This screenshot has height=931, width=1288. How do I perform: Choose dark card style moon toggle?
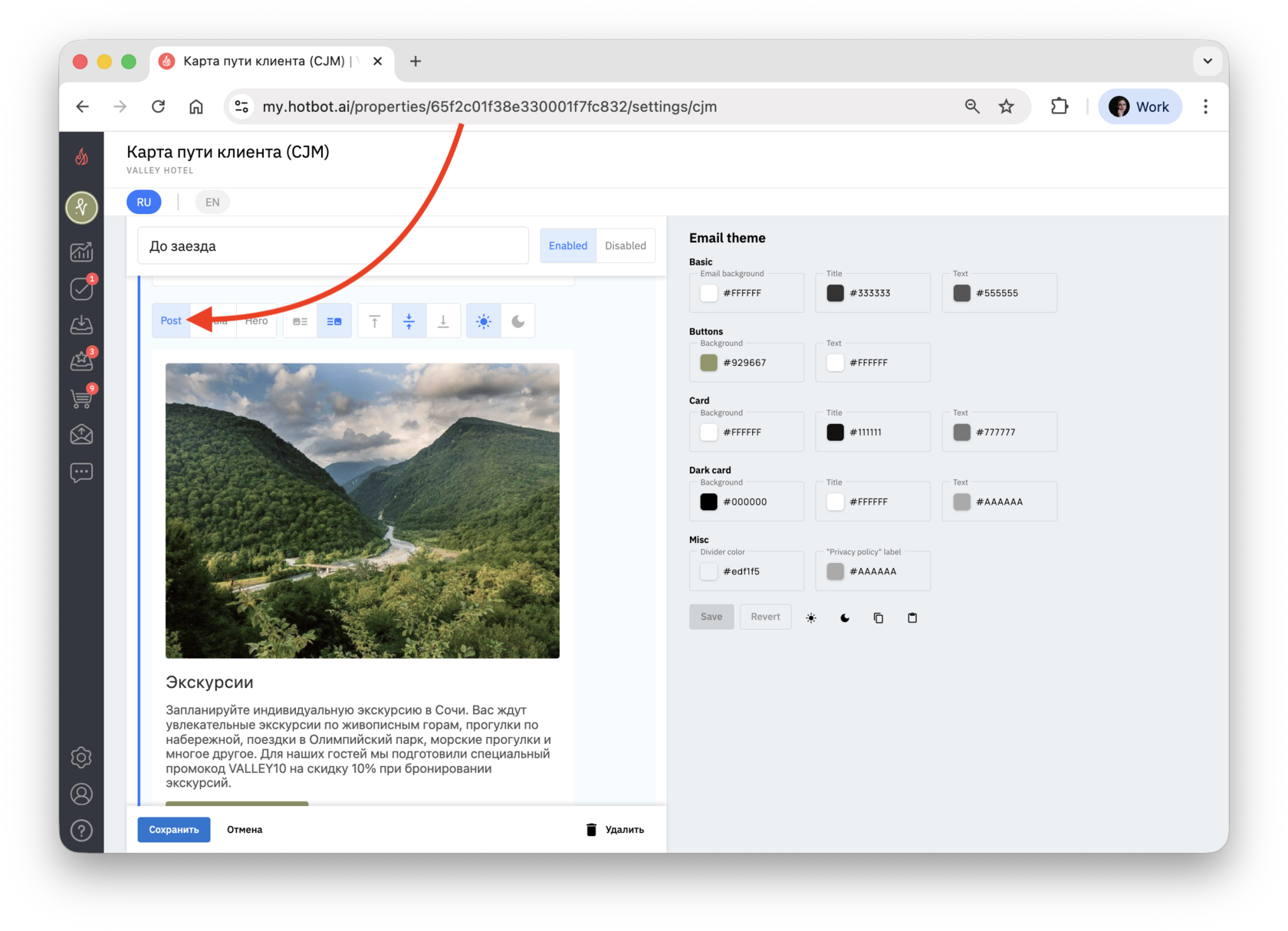(x=518, y=321)
